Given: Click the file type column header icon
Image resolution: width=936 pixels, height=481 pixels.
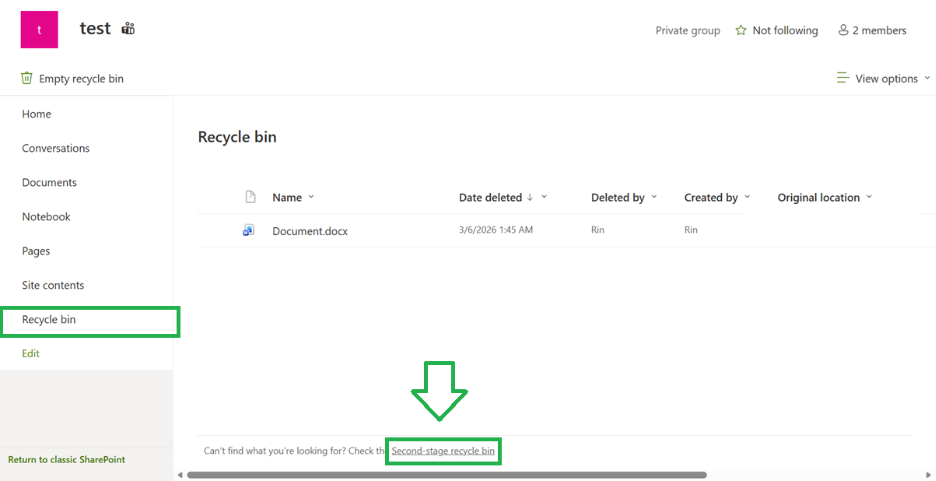Looking at the screenshot, I should 251,197.
